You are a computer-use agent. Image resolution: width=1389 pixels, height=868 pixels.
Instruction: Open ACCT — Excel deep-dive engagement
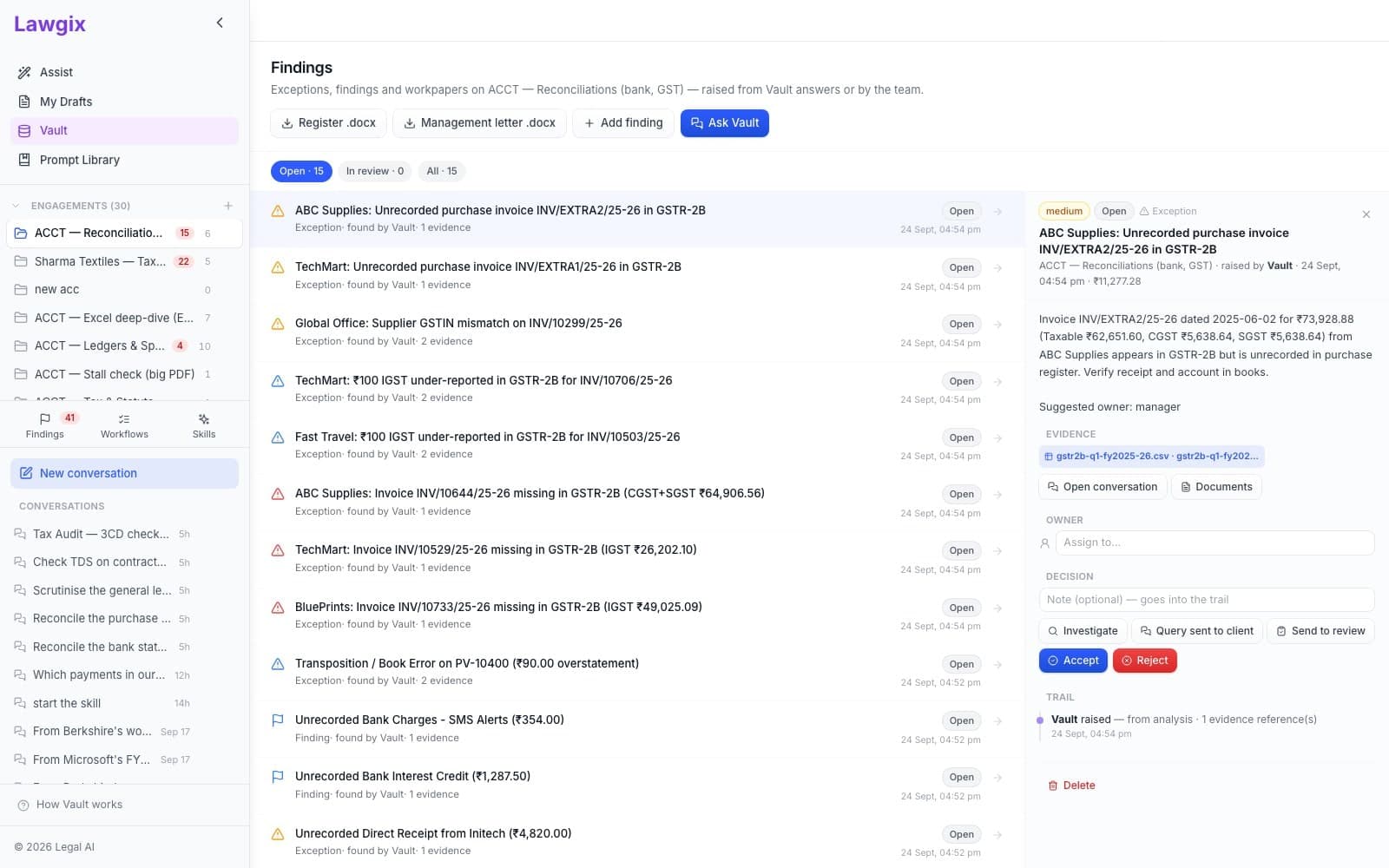coord(124,318)
